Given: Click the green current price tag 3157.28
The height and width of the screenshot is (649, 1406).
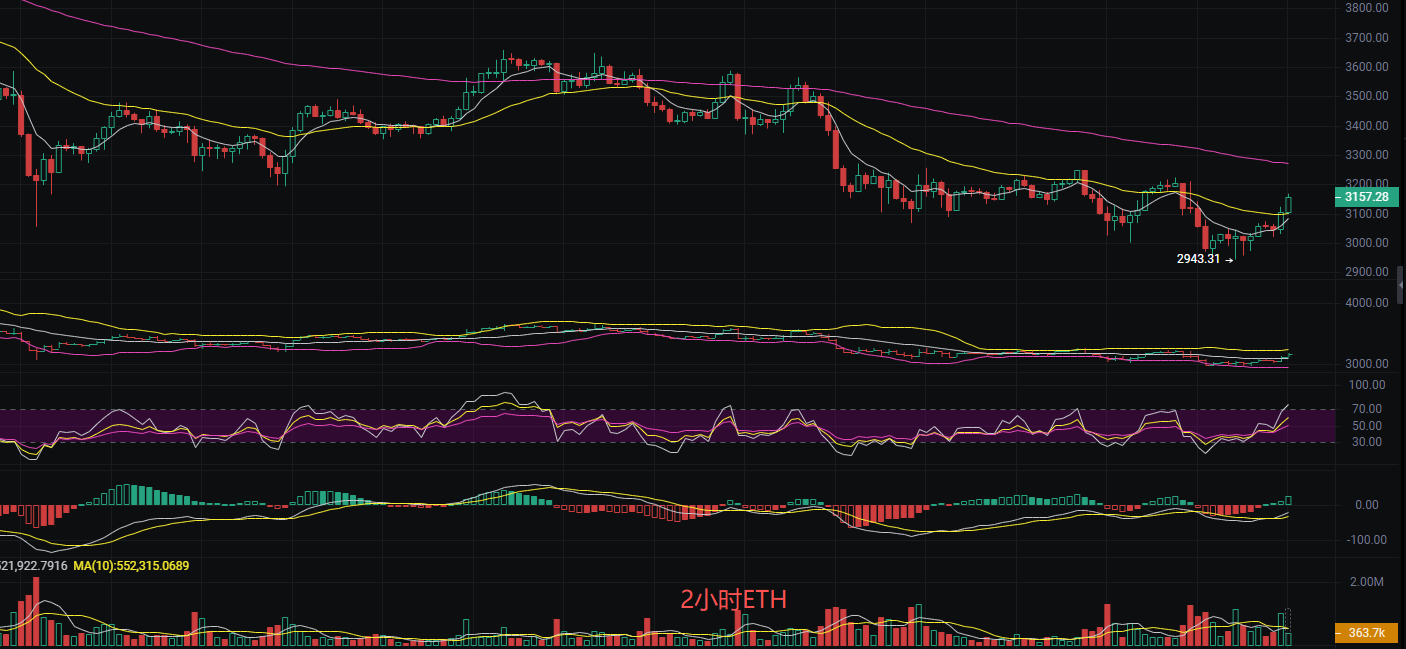Looking at the screenshot, I should click(x=1366, y=197).
